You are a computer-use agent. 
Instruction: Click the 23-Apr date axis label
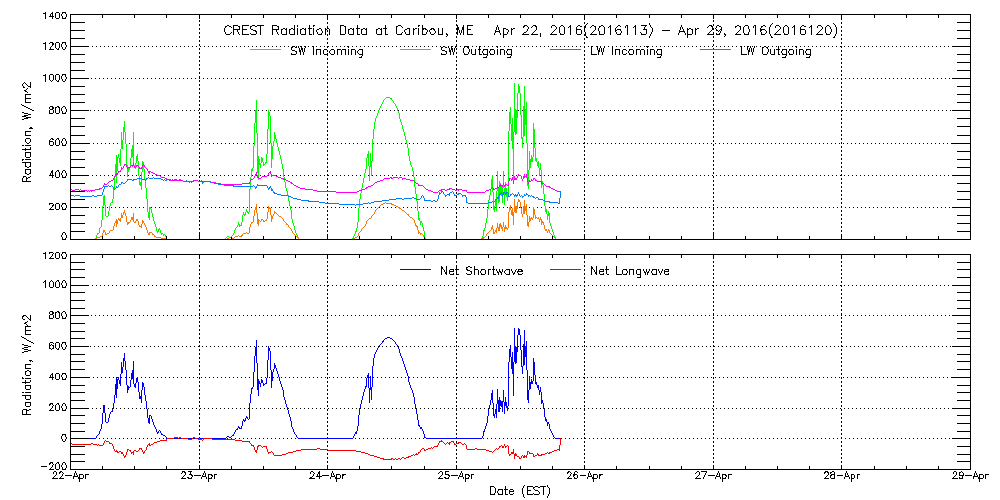[x=200, y=477]
